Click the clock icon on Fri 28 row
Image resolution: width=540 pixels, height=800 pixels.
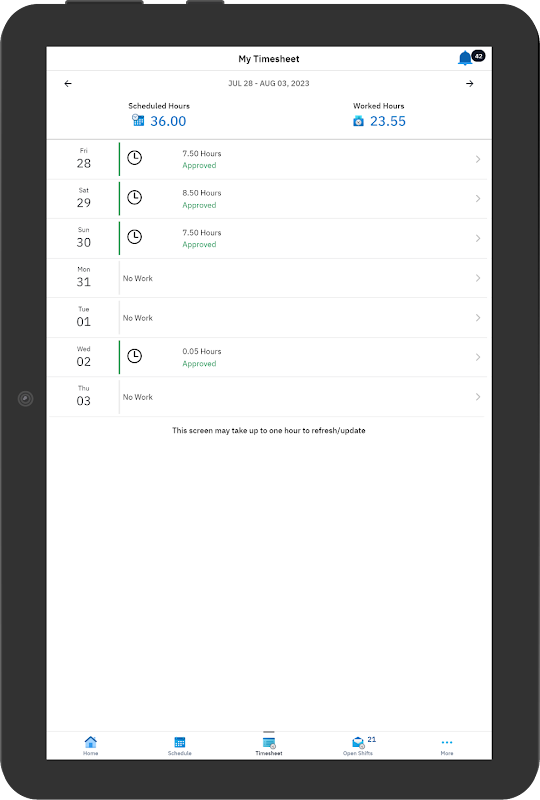point(134,158)
